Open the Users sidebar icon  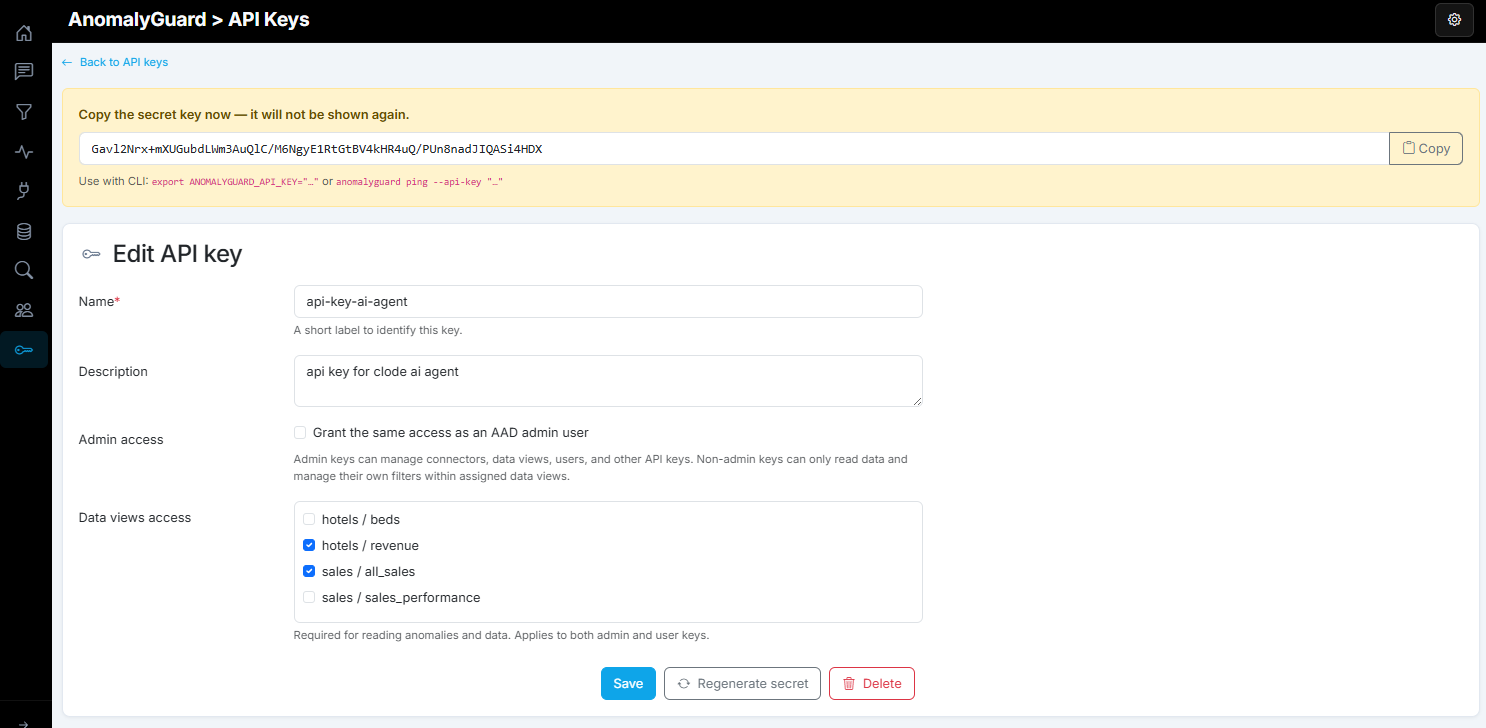[x=24, y=310]
